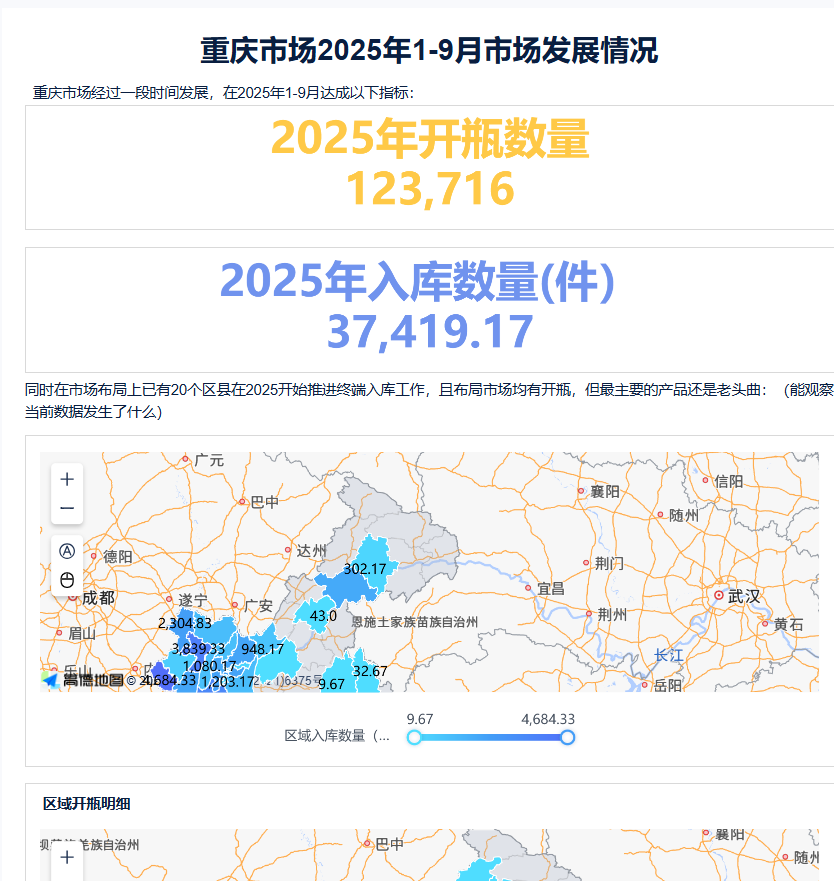Image resolution: width=834 pixels, height=881 pixels.
Task: Zoom out on the 区域入库数量 map
Action: point(67,508)
